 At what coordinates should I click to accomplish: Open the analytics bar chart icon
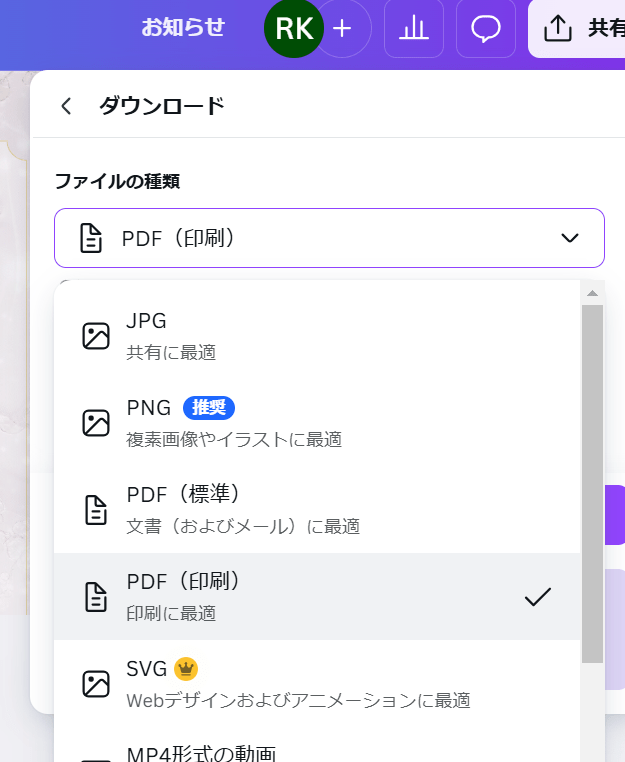[x=414, y=28]
